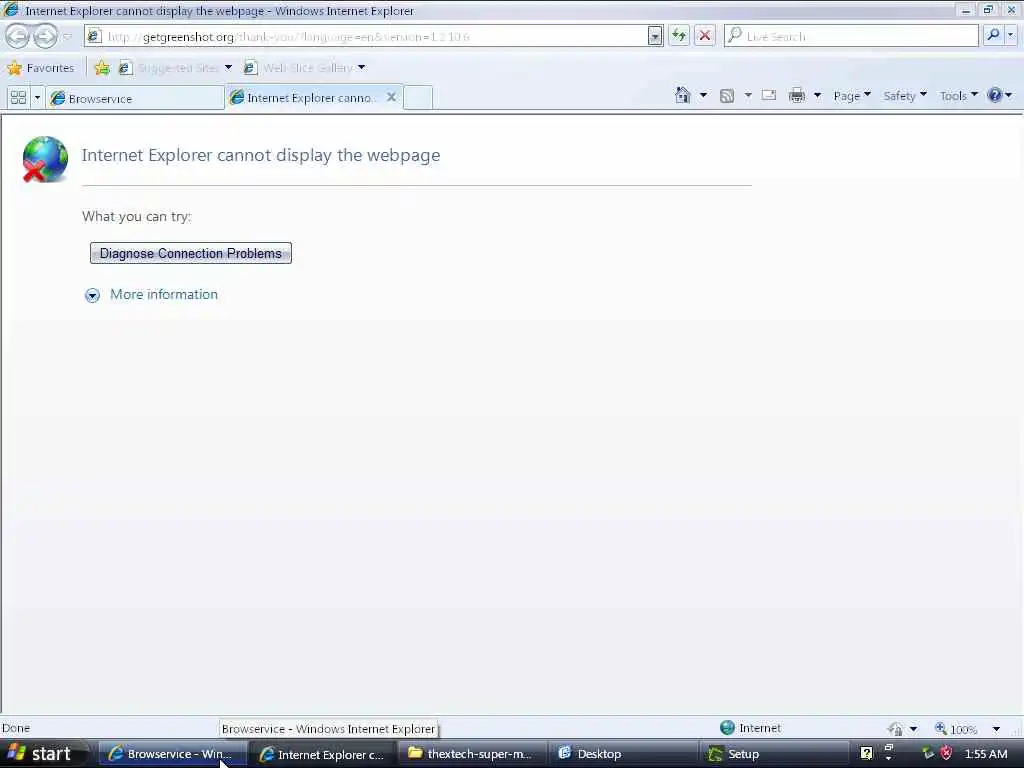Stop loading with the red X icon
This screenshot has width=1024, height=768.
705,36
